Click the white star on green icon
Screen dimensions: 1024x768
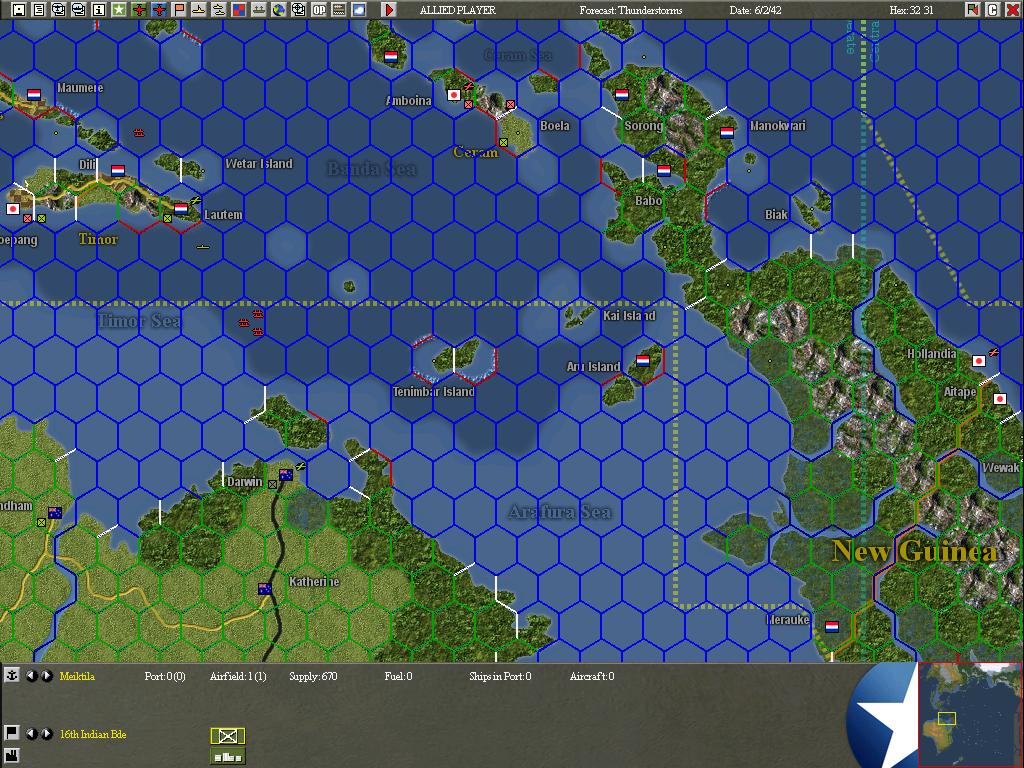tap(118, 9)
